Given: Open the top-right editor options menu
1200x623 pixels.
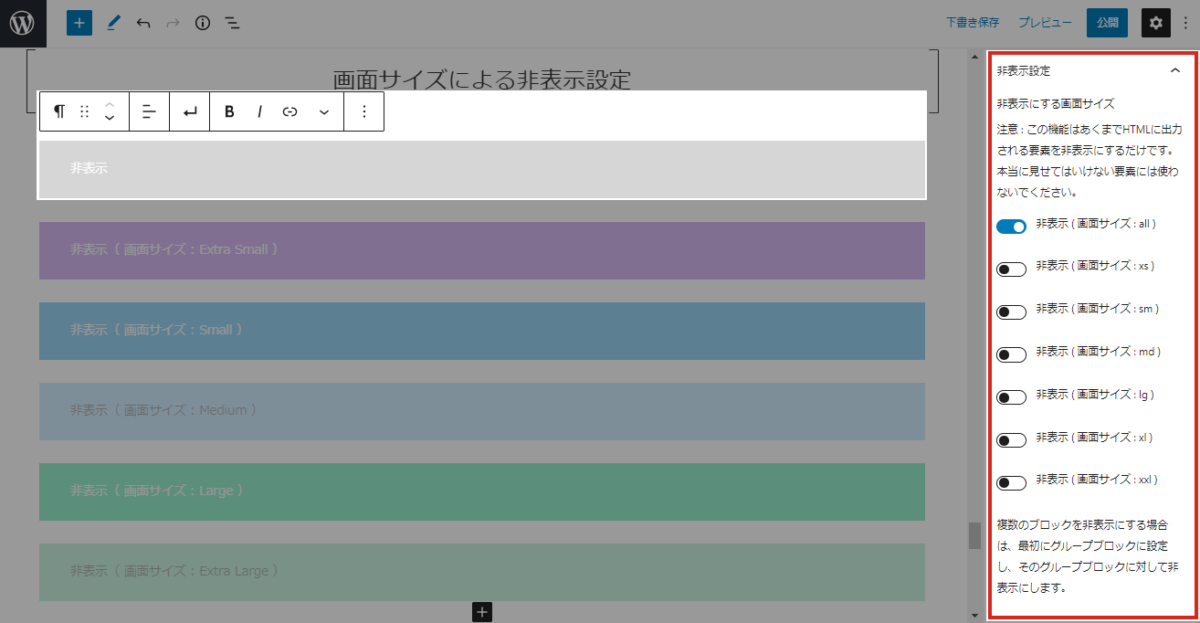Looking at the screenshot, I should coord(1186,23).
